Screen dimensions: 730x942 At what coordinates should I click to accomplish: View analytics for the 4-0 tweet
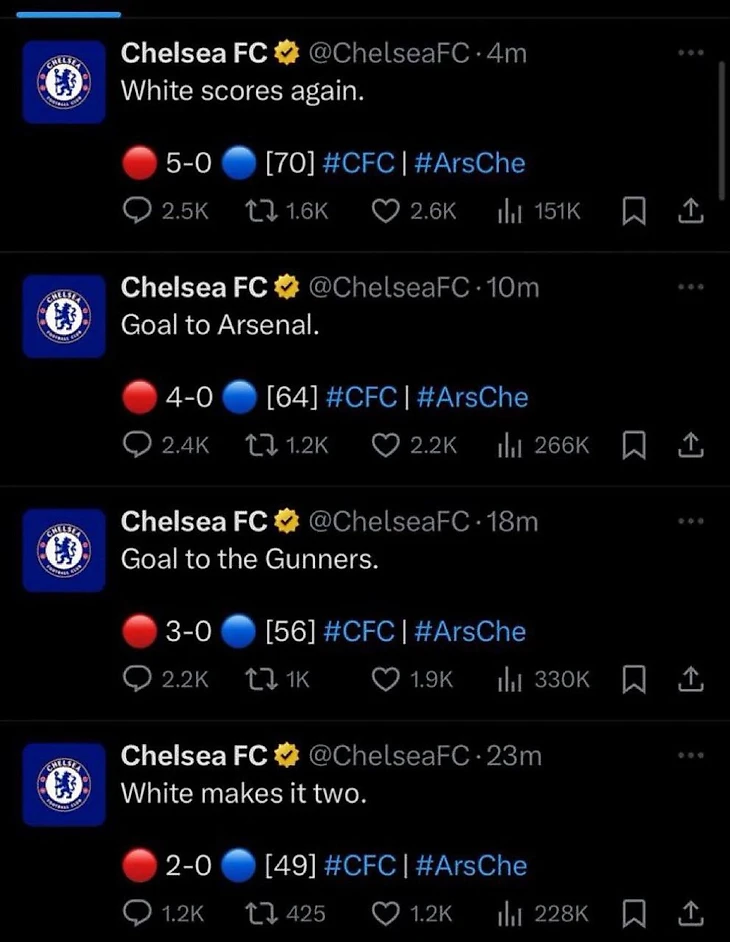click(510, 445)
